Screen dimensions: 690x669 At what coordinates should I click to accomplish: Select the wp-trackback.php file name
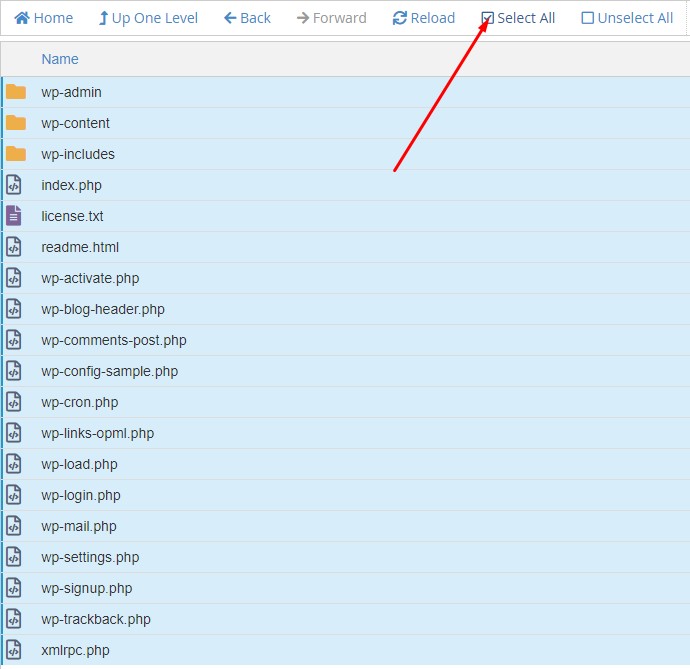[x=96, y=620]
